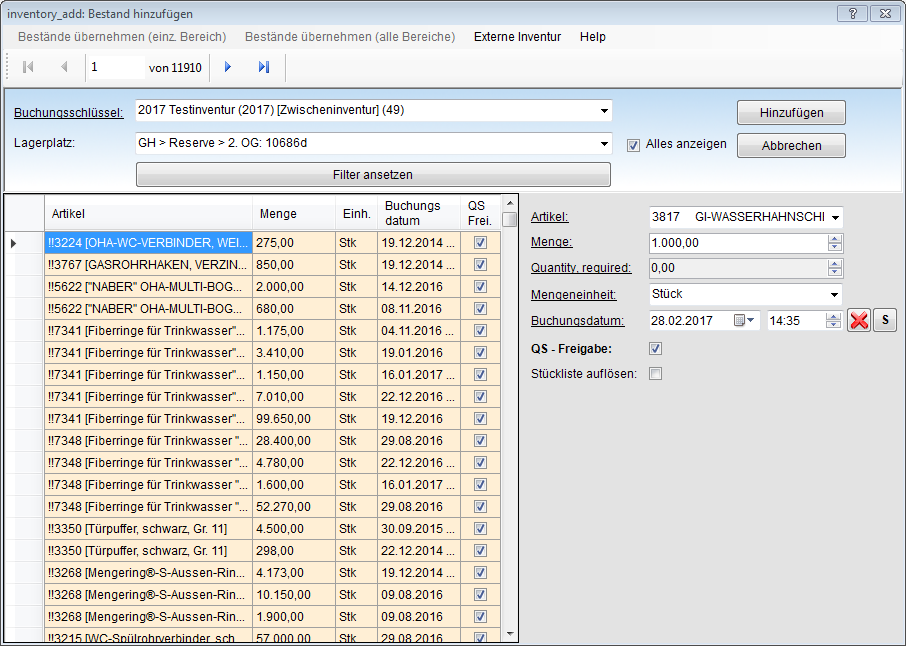Open the Mengeneinheit dropdown
This screenshot has height=646, width=906.
click(x=834, y=295)
